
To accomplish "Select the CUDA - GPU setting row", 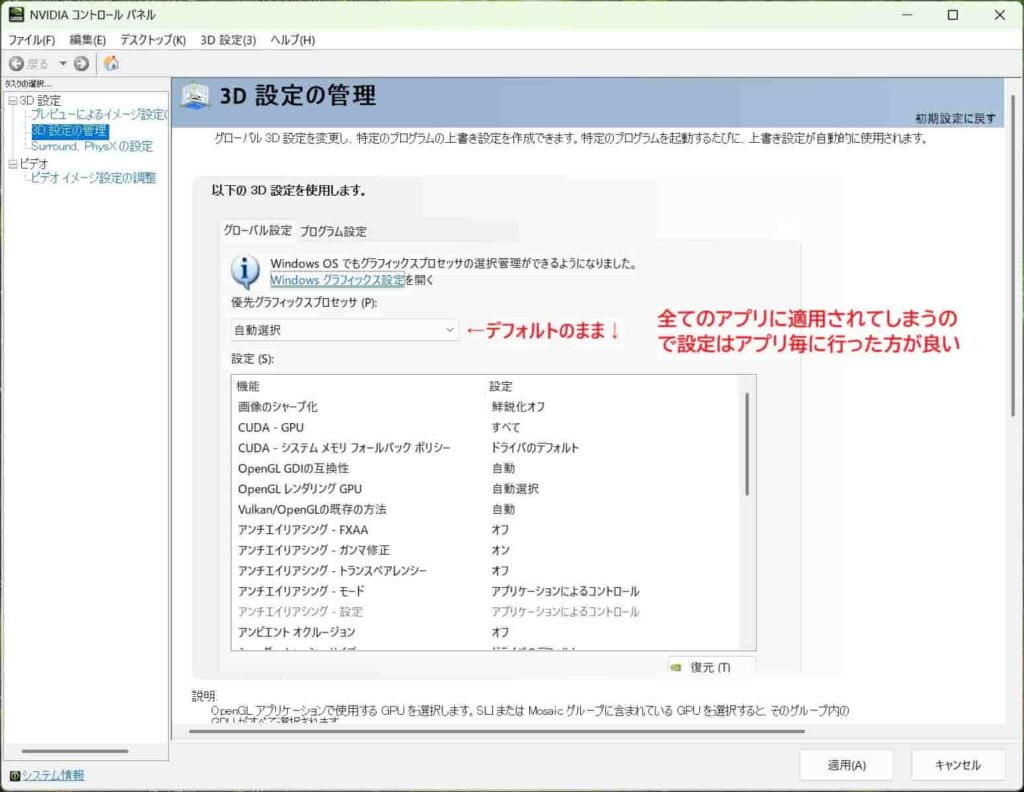I will click(486, 427).
